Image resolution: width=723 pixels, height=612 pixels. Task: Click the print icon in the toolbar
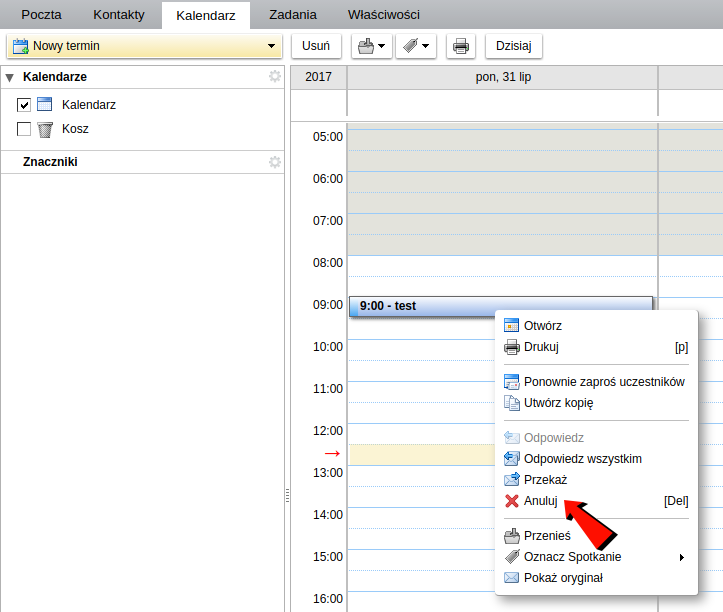pyautogui.click(x=461, y=46)
